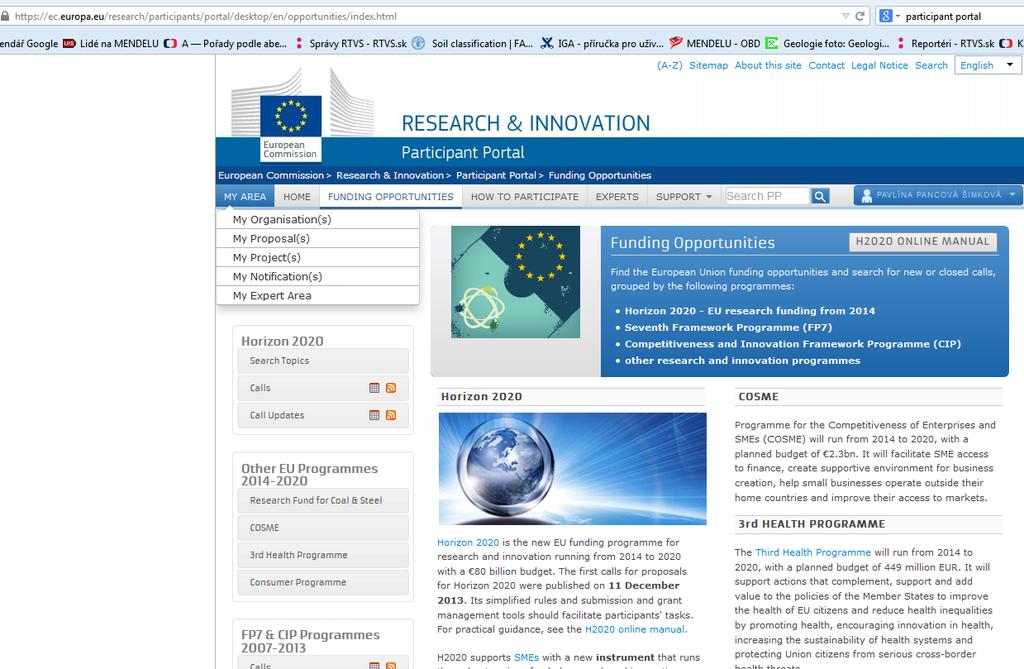Open the English language dropdown
Screen dimensions: 1024x669
click(x=987, y=65)
